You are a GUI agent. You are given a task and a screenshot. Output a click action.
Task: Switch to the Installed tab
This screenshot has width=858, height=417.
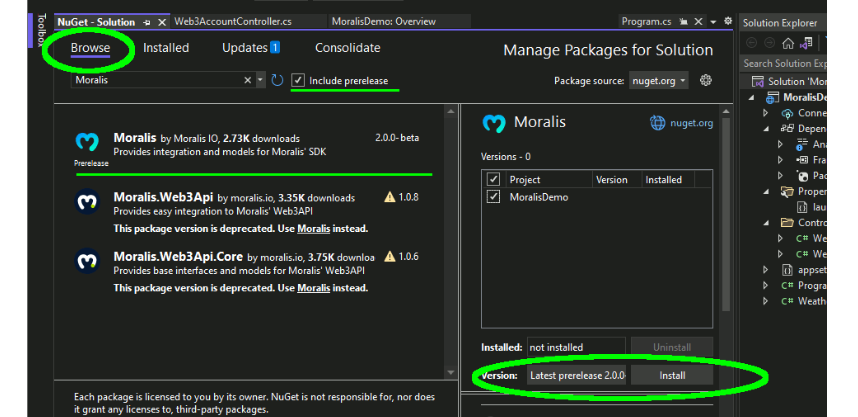click(x=166, y=48)
